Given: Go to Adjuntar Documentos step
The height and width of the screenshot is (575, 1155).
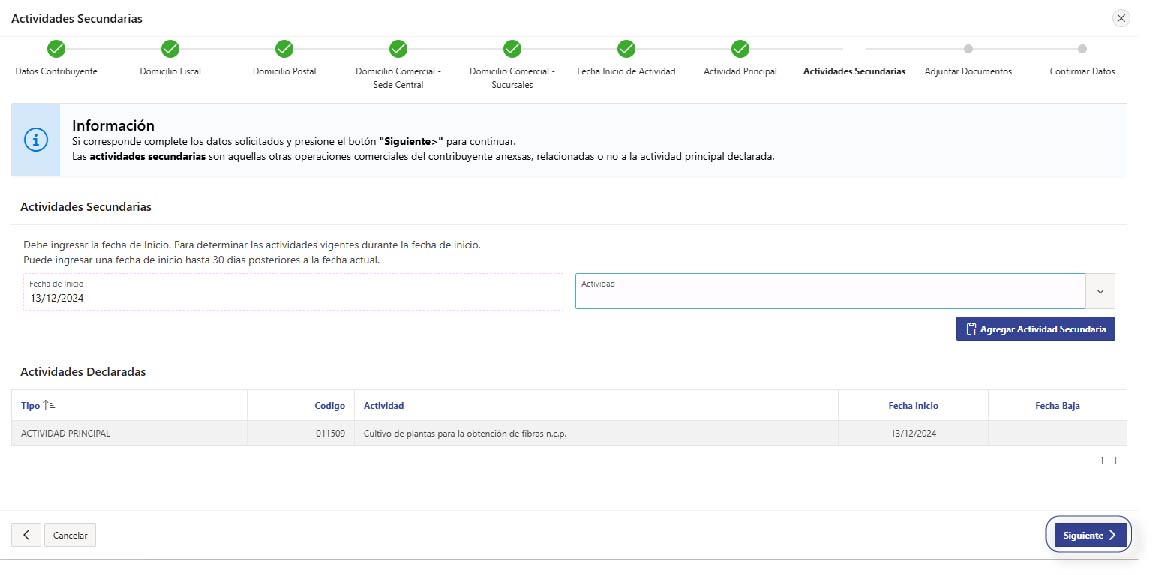Looking at the screenshot, I should point(968,49).
